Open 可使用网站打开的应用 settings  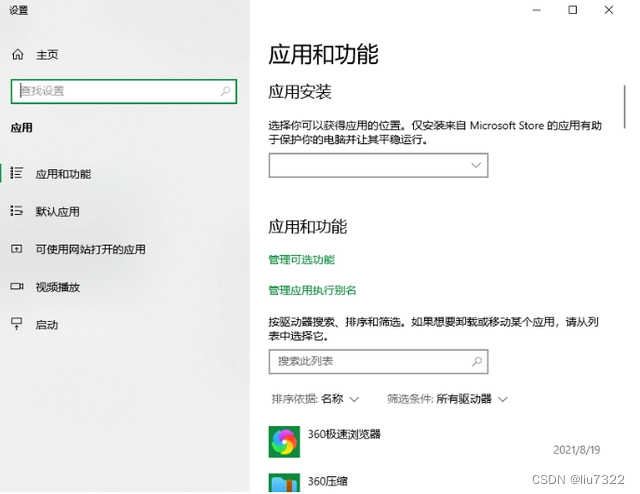point(90,249)
